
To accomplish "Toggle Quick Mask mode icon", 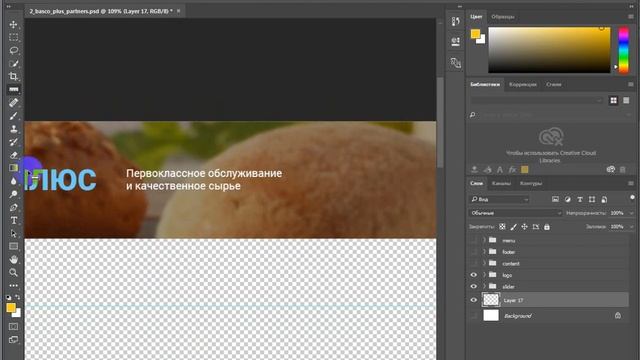I will coord(13,327).
